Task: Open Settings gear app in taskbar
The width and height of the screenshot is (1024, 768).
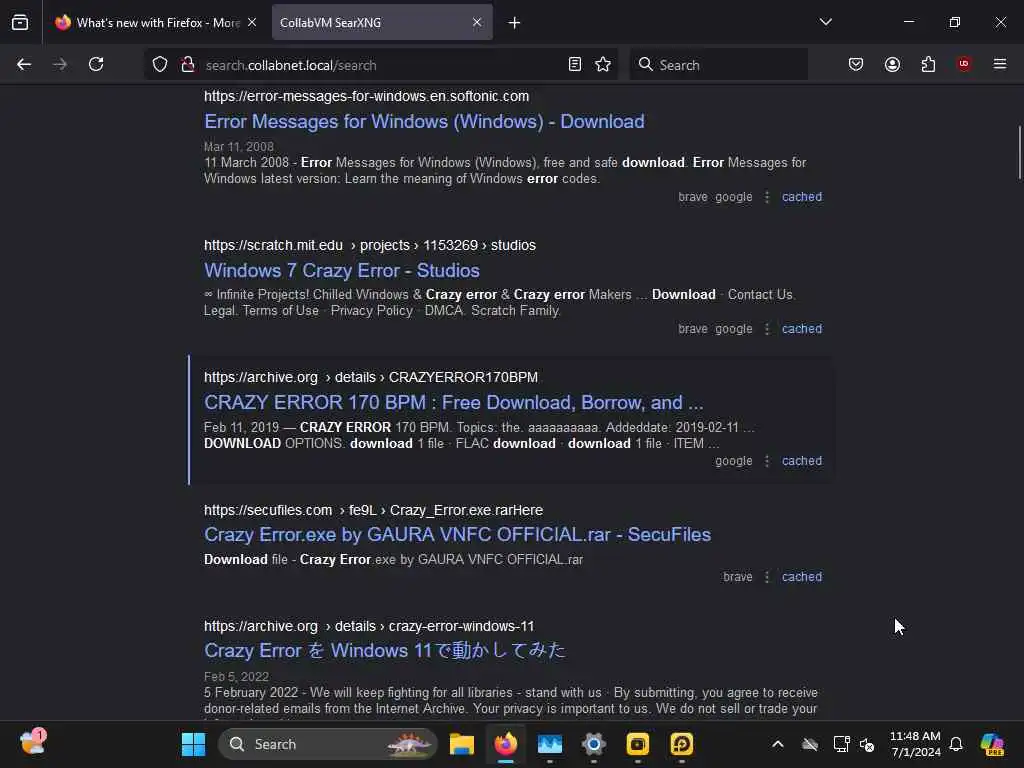Action: 594,744
